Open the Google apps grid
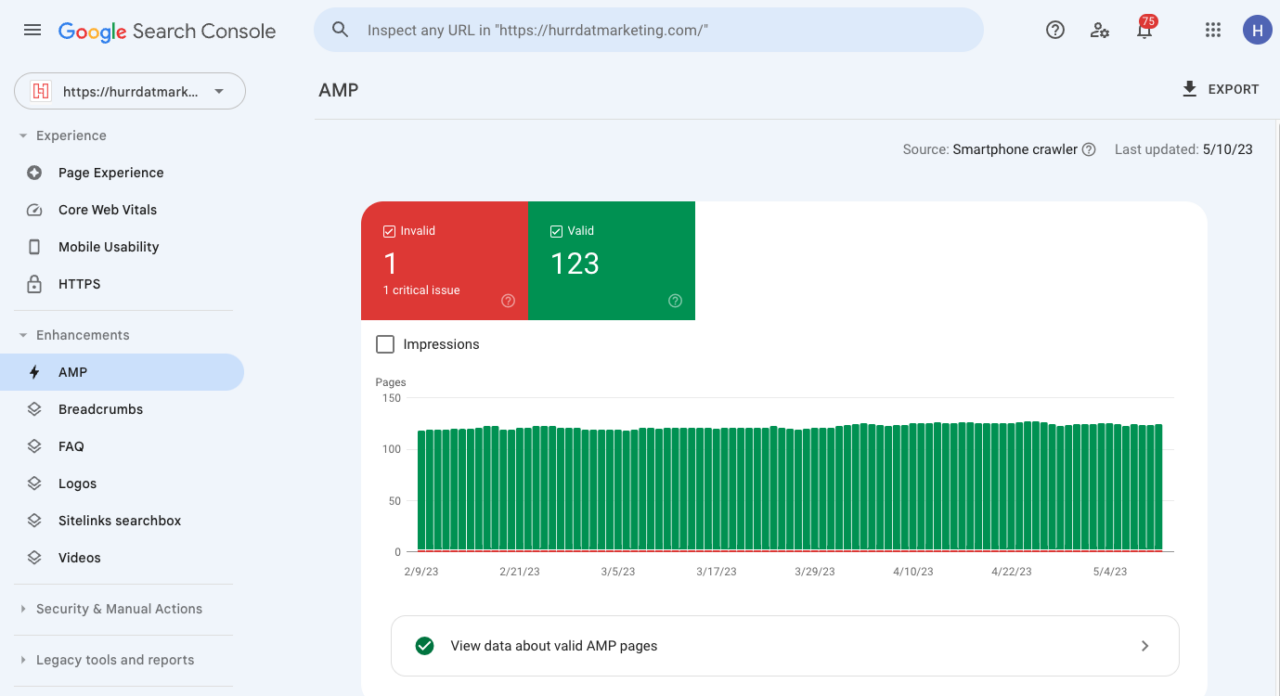Viewport: 1280px width, 696px height. pyautogui.click(x=1213, y=30)
